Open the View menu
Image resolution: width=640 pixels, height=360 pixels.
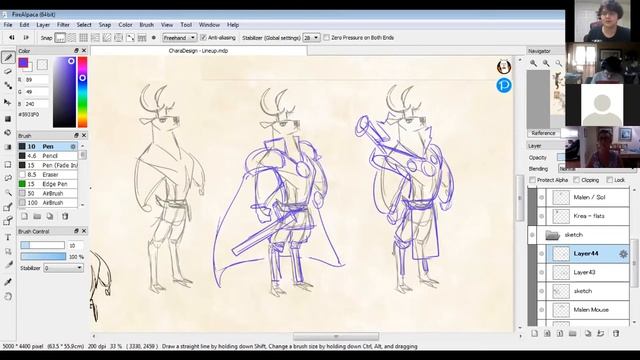(167, 25)
